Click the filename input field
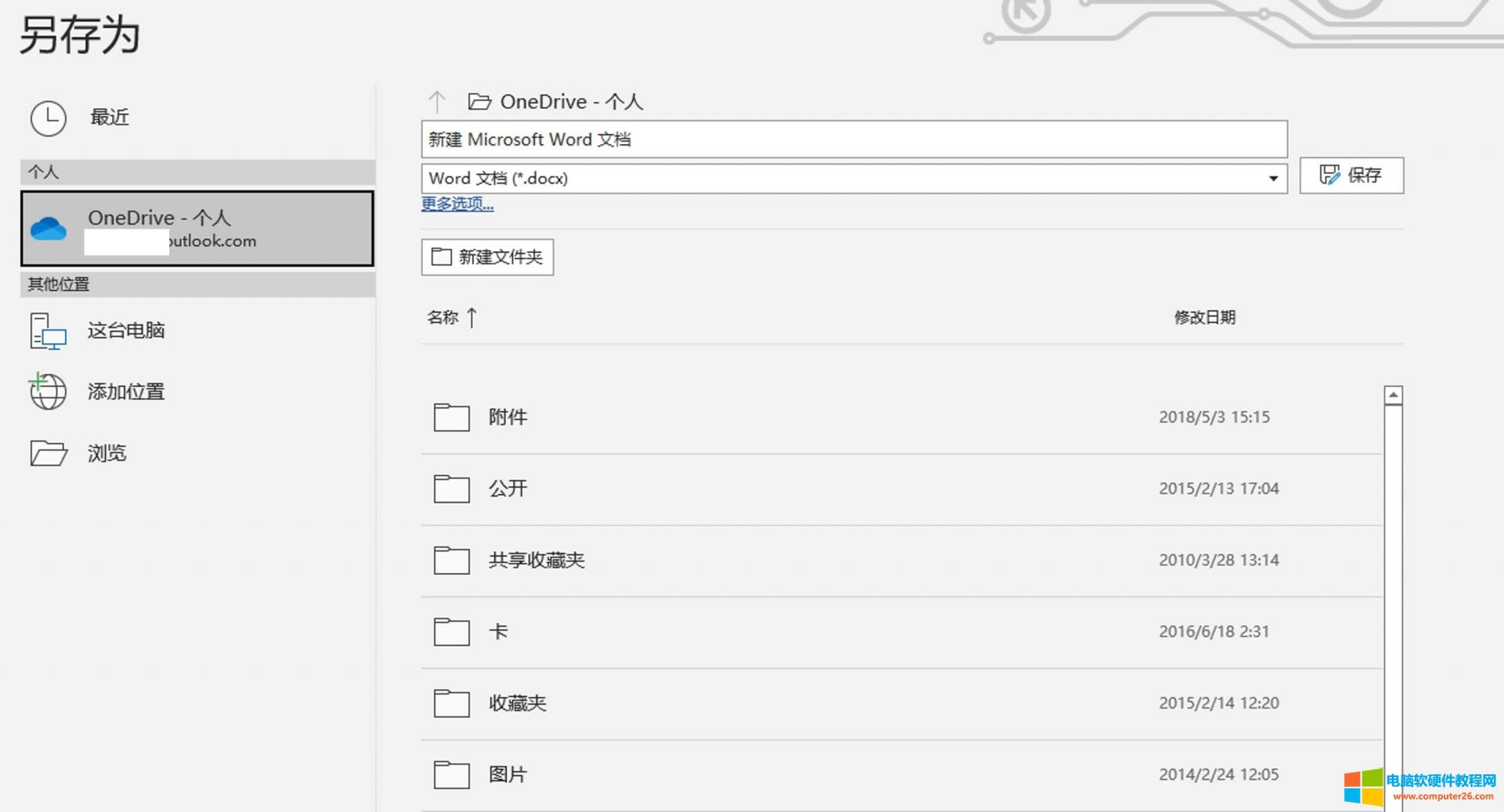The width and height of the screenshot is (1504, 812). pos(854,139)
